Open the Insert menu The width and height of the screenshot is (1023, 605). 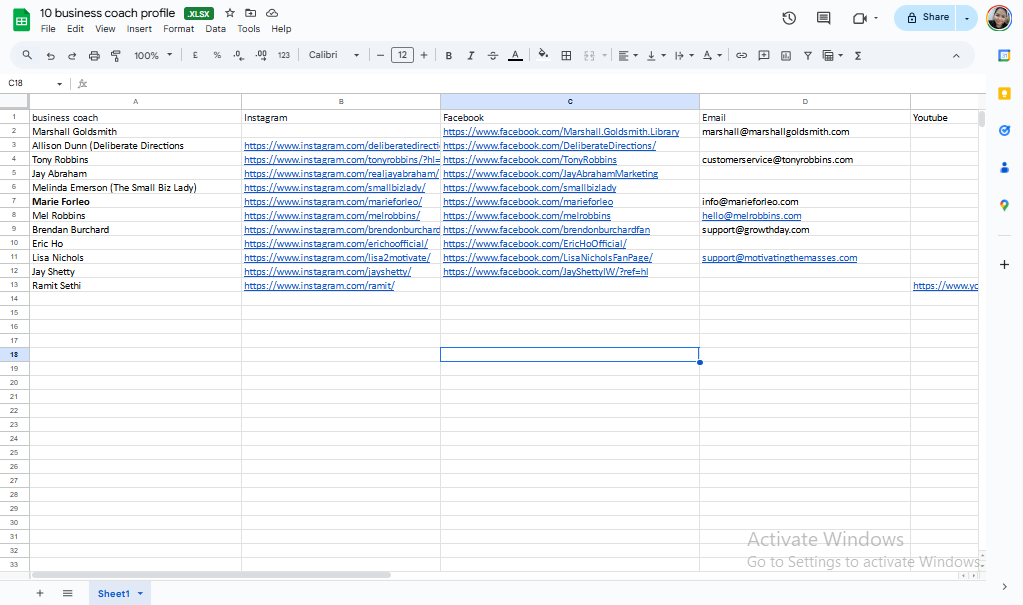[139, 29]
